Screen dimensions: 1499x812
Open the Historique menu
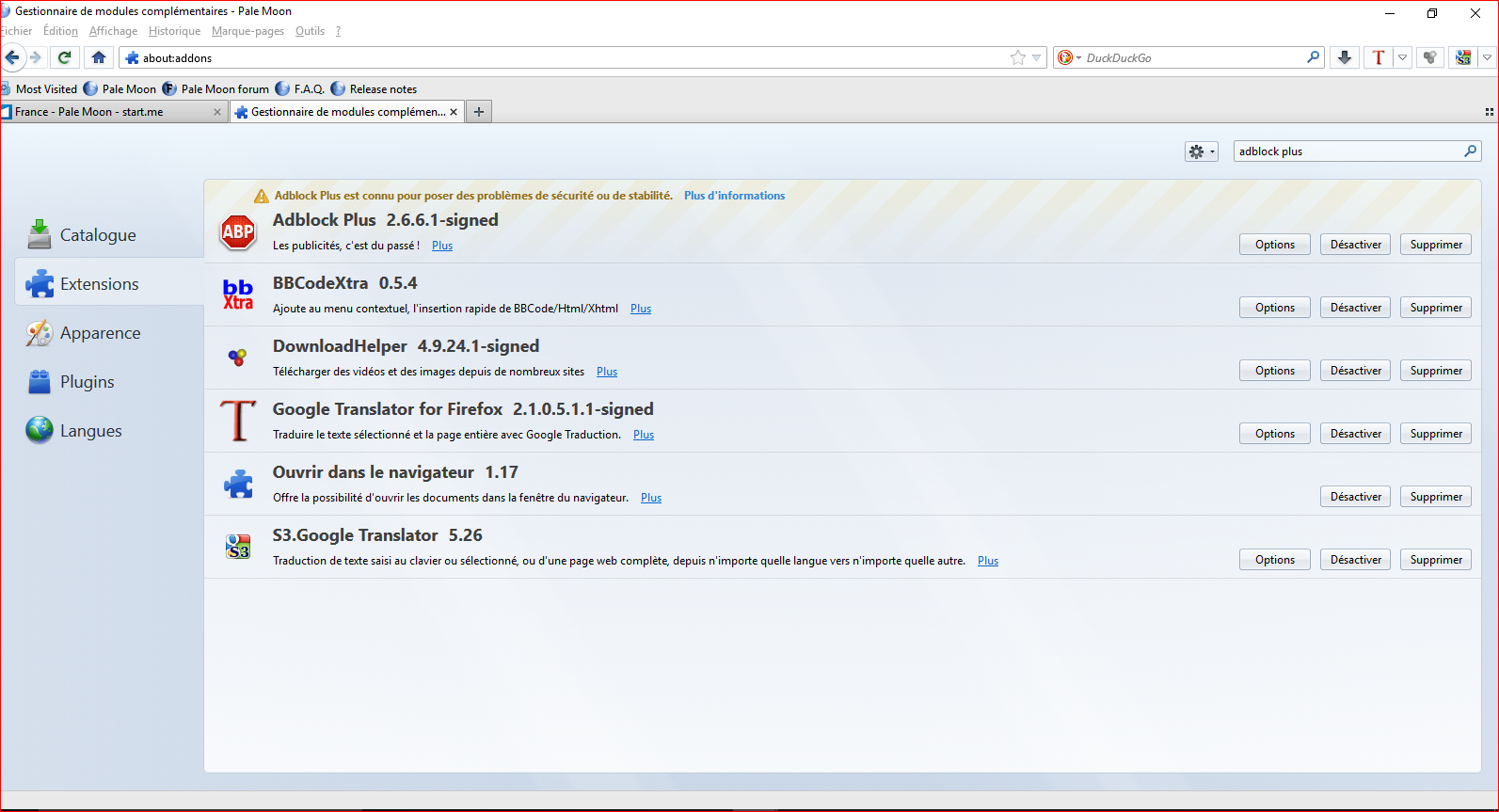(174, 31)
